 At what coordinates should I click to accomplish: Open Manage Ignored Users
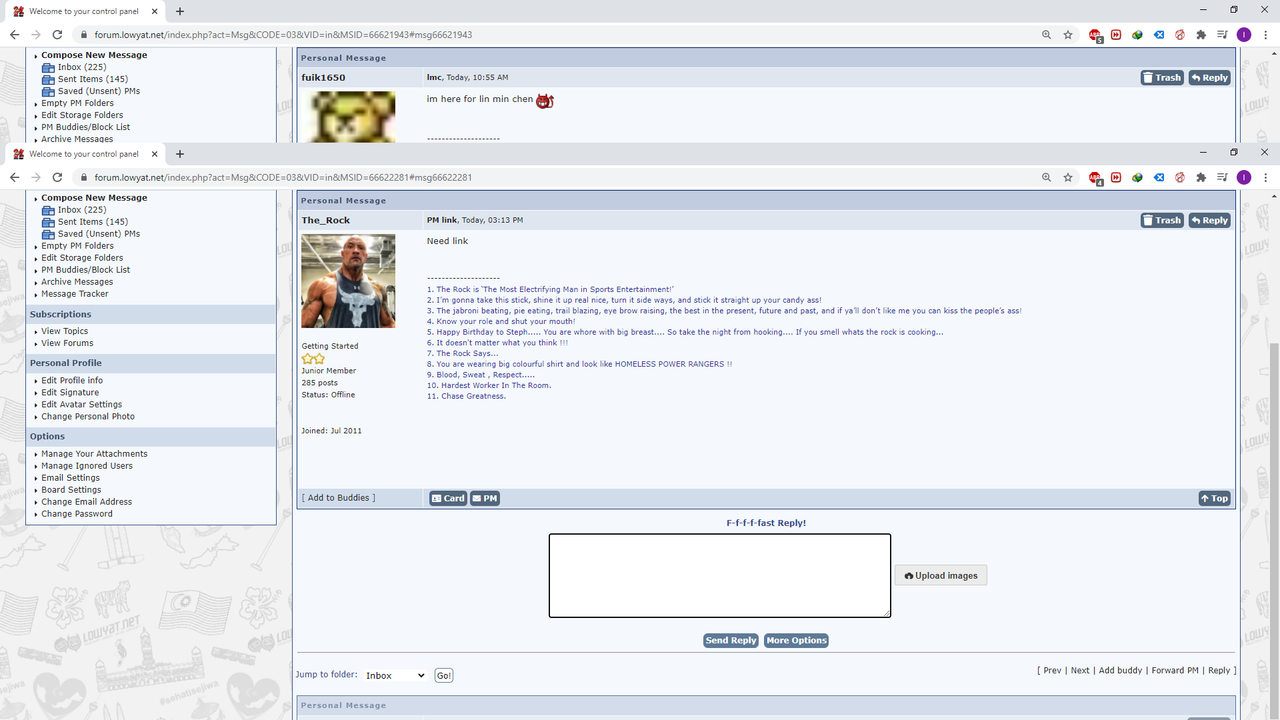click(x=87, y=466)
